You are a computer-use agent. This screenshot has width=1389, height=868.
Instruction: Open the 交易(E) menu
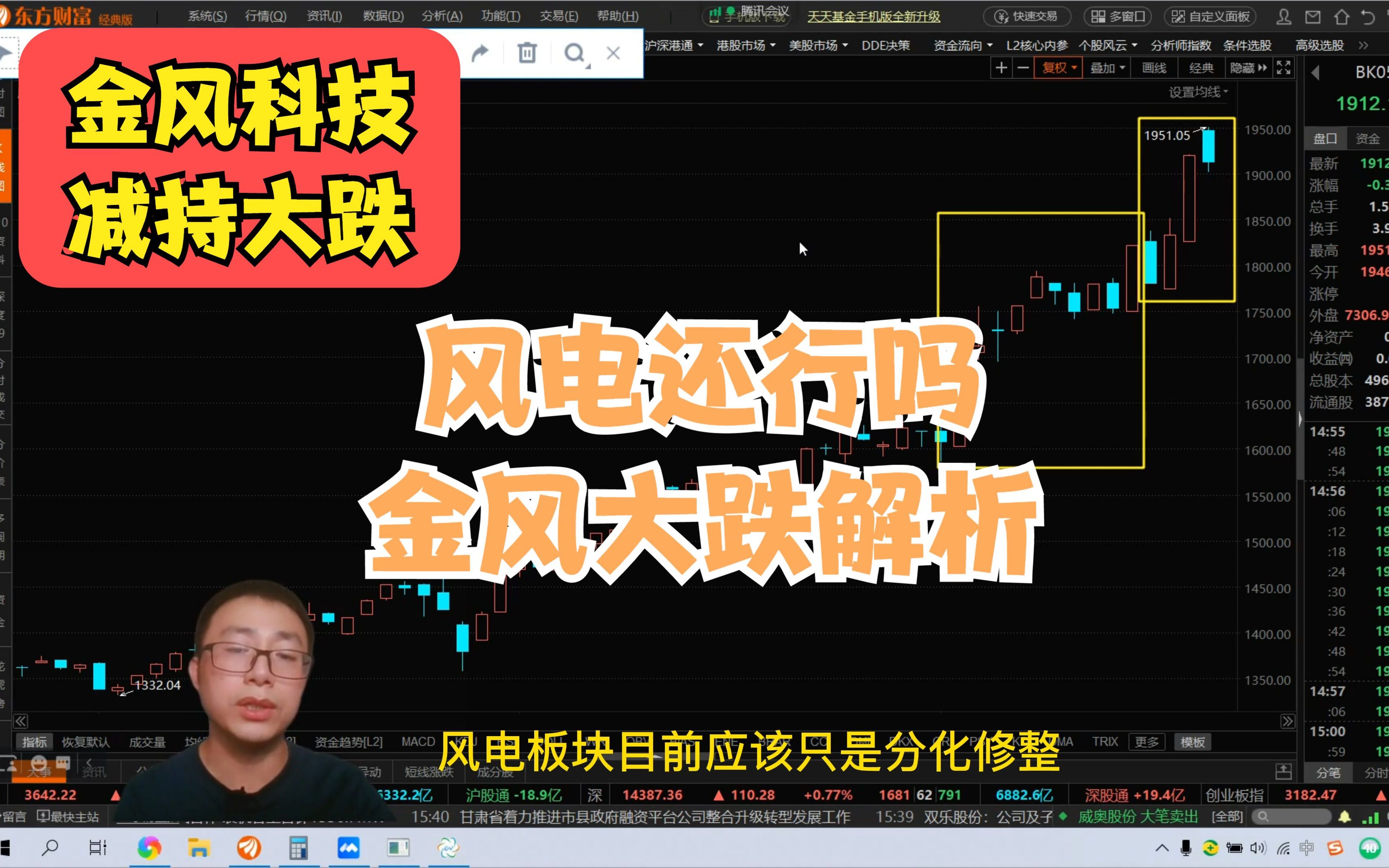pyautogui.click(x=559, y=16)
